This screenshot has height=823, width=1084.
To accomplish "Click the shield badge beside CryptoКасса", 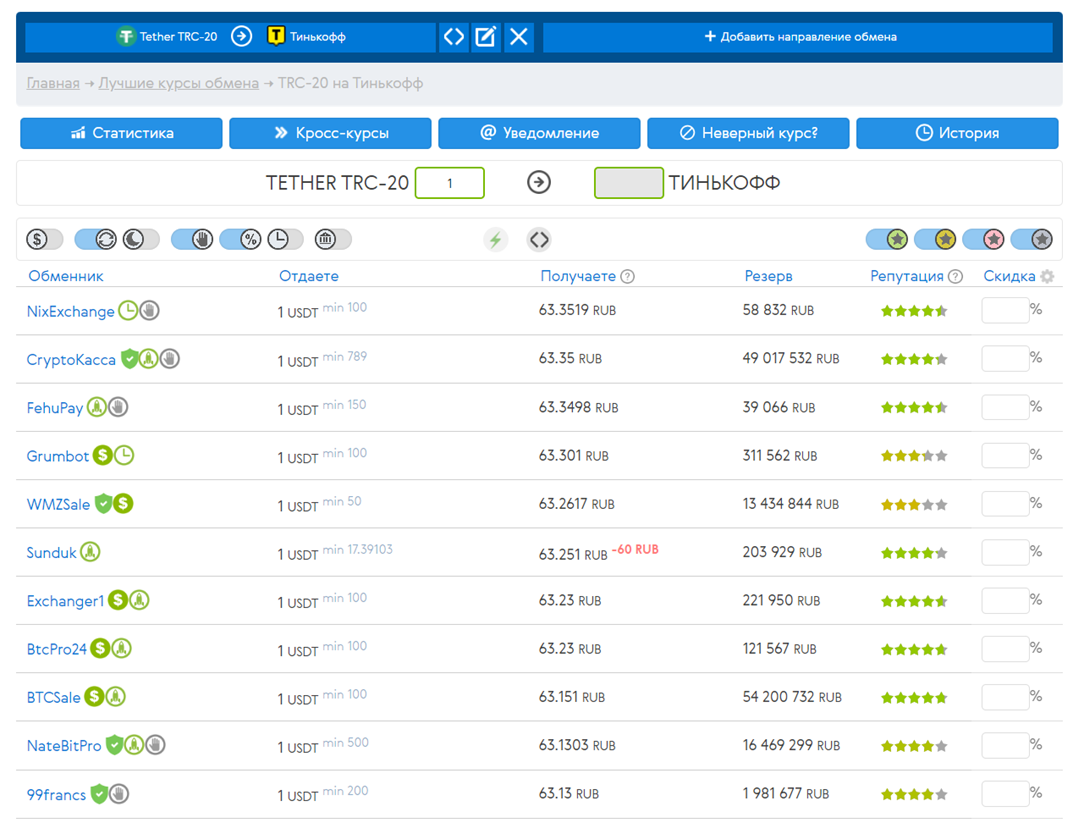I will pyautogui.click(x=129, y=359).
